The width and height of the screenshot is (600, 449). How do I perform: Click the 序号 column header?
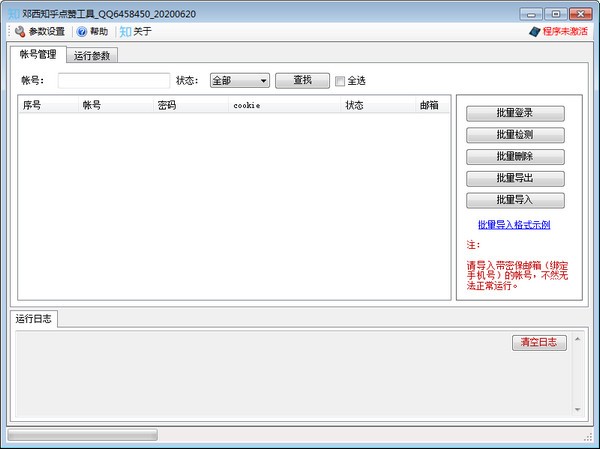tap(49, 105)
